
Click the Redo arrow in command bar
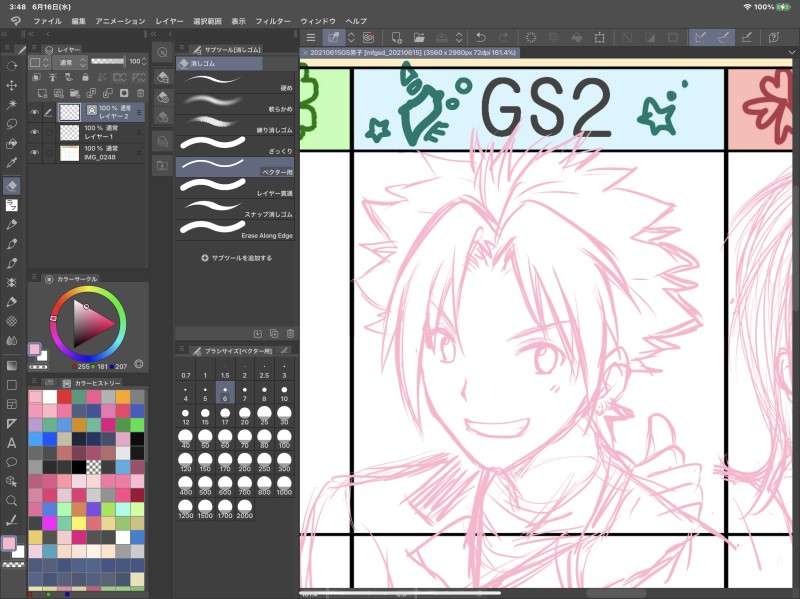pos(503,37)
